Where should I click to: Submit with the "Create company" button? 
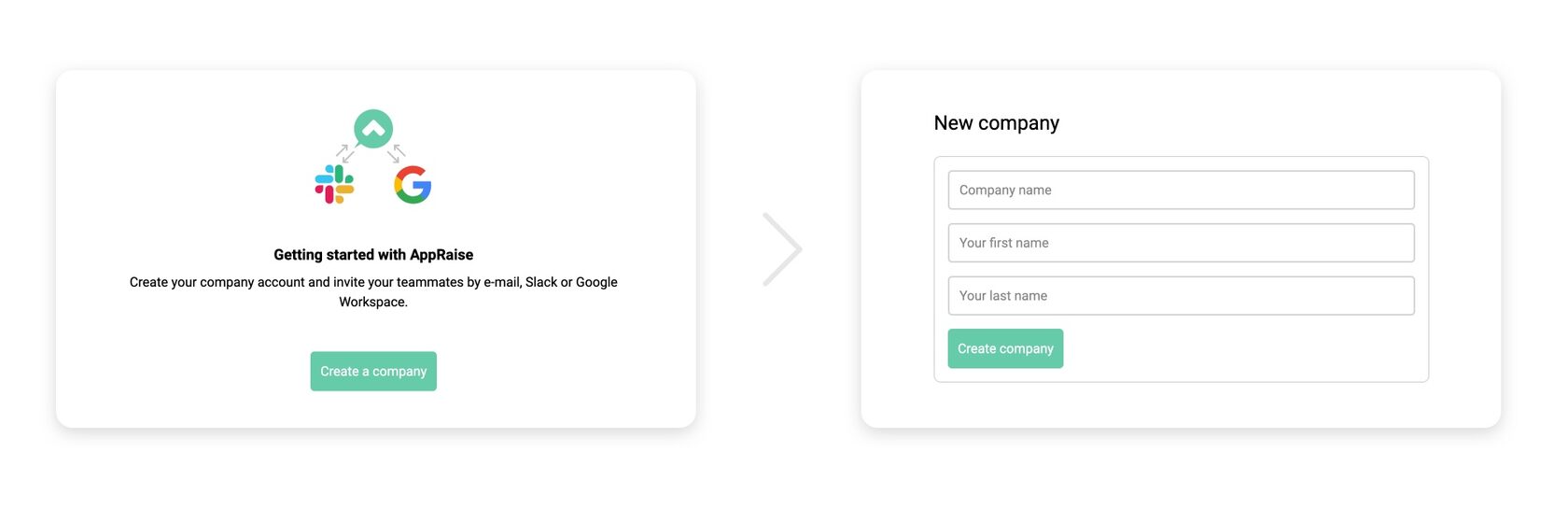(1005, 348)
